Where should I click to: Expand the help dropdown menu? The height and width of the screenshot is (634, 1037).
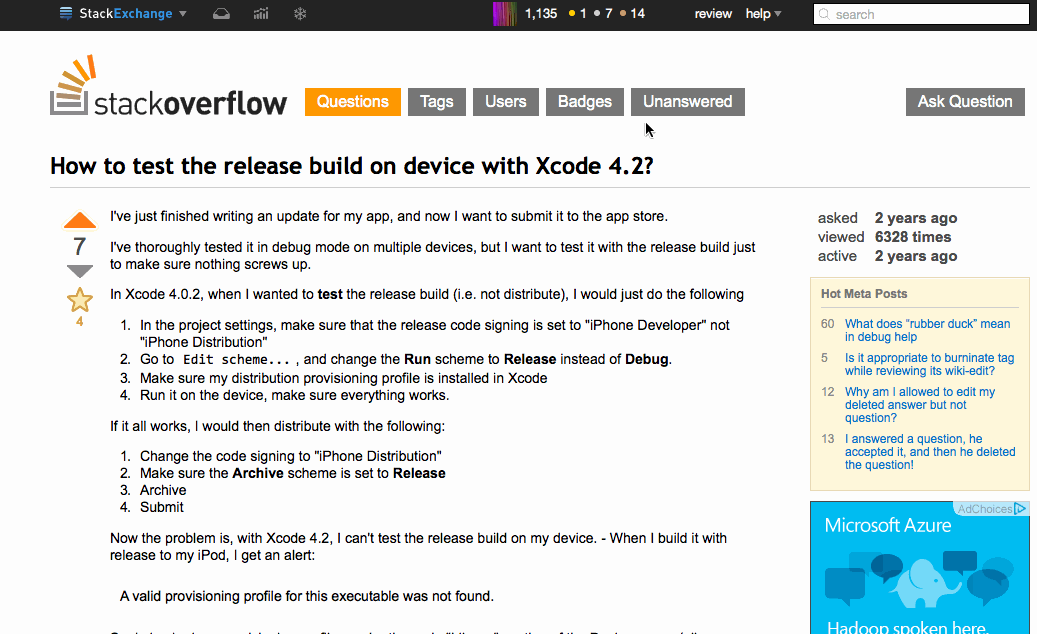[763, 14]
